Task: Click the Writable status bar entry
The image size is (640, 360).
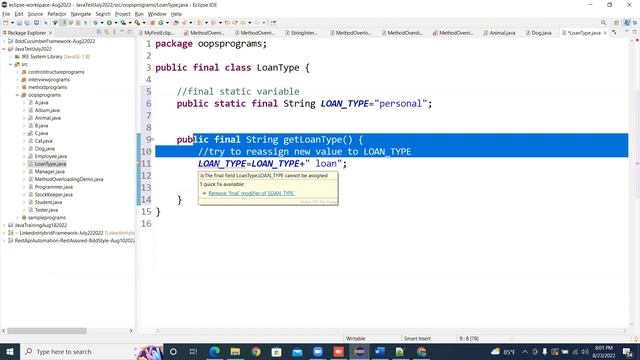Action: pos(356,338)
